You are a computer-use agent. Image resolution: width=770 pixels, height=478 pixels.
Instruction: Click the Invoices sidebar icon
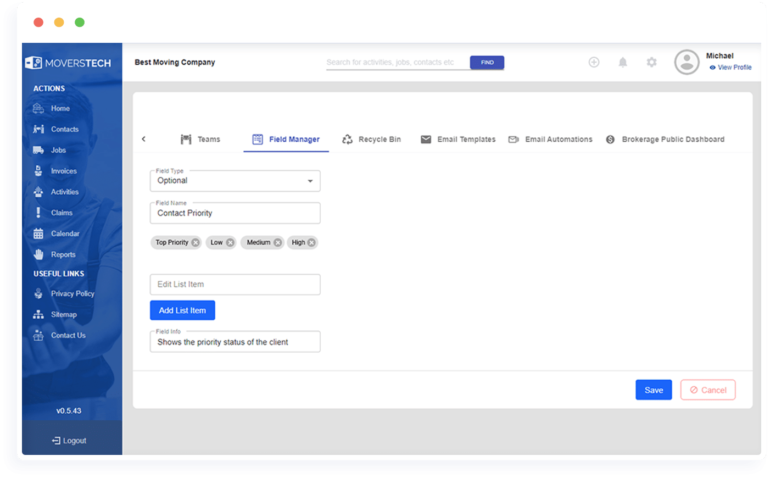[38, 171]
